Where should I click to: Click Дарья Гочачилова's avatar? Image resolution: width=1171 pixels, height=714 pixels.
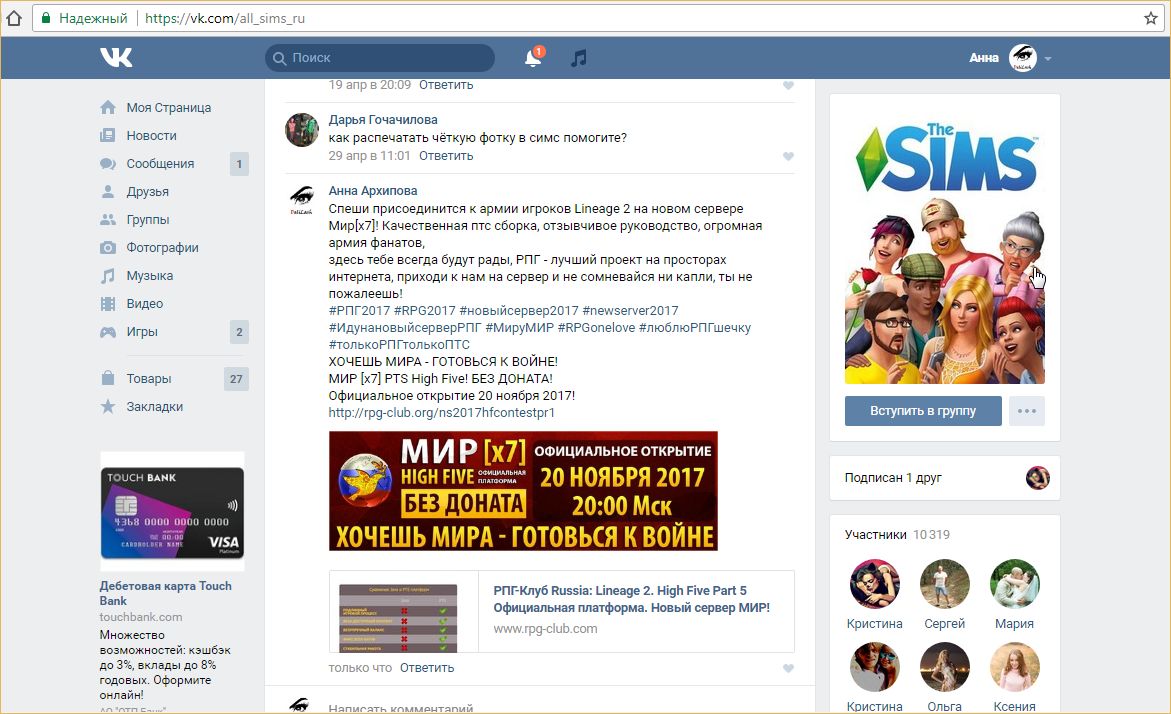(302, 130)
